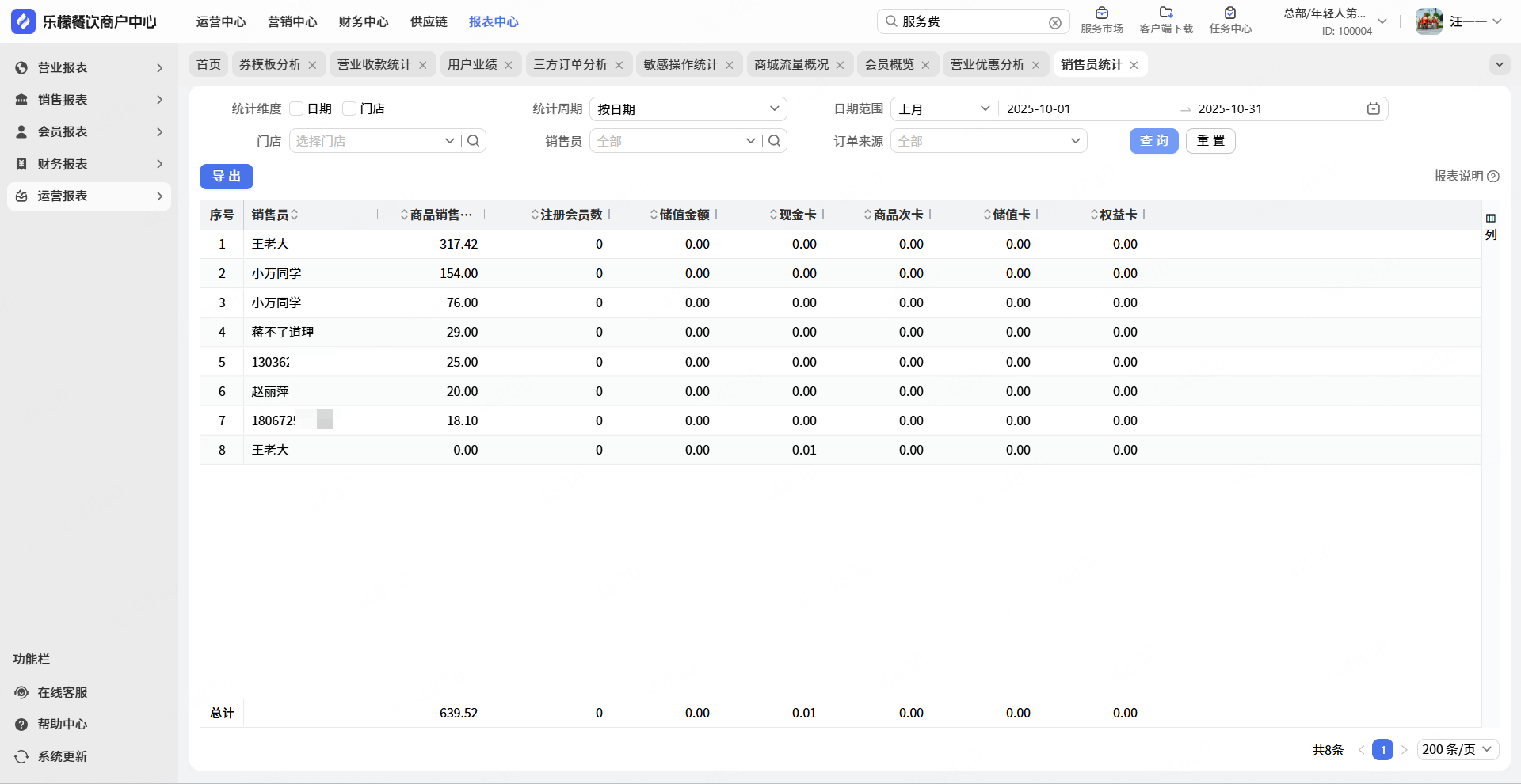
Task: Click the 导出 export button
Action: pyautogui.click(x=227, y=177)
